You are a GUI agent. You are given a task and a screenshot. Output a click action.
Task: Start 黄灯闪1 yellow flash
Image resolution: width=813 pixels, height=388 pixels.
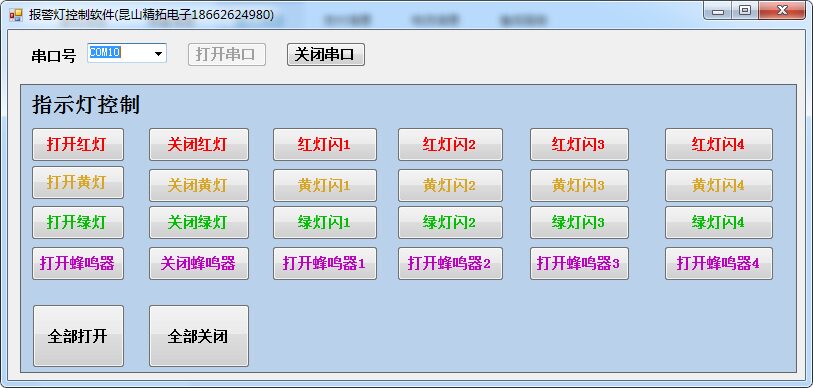point(325,185)
